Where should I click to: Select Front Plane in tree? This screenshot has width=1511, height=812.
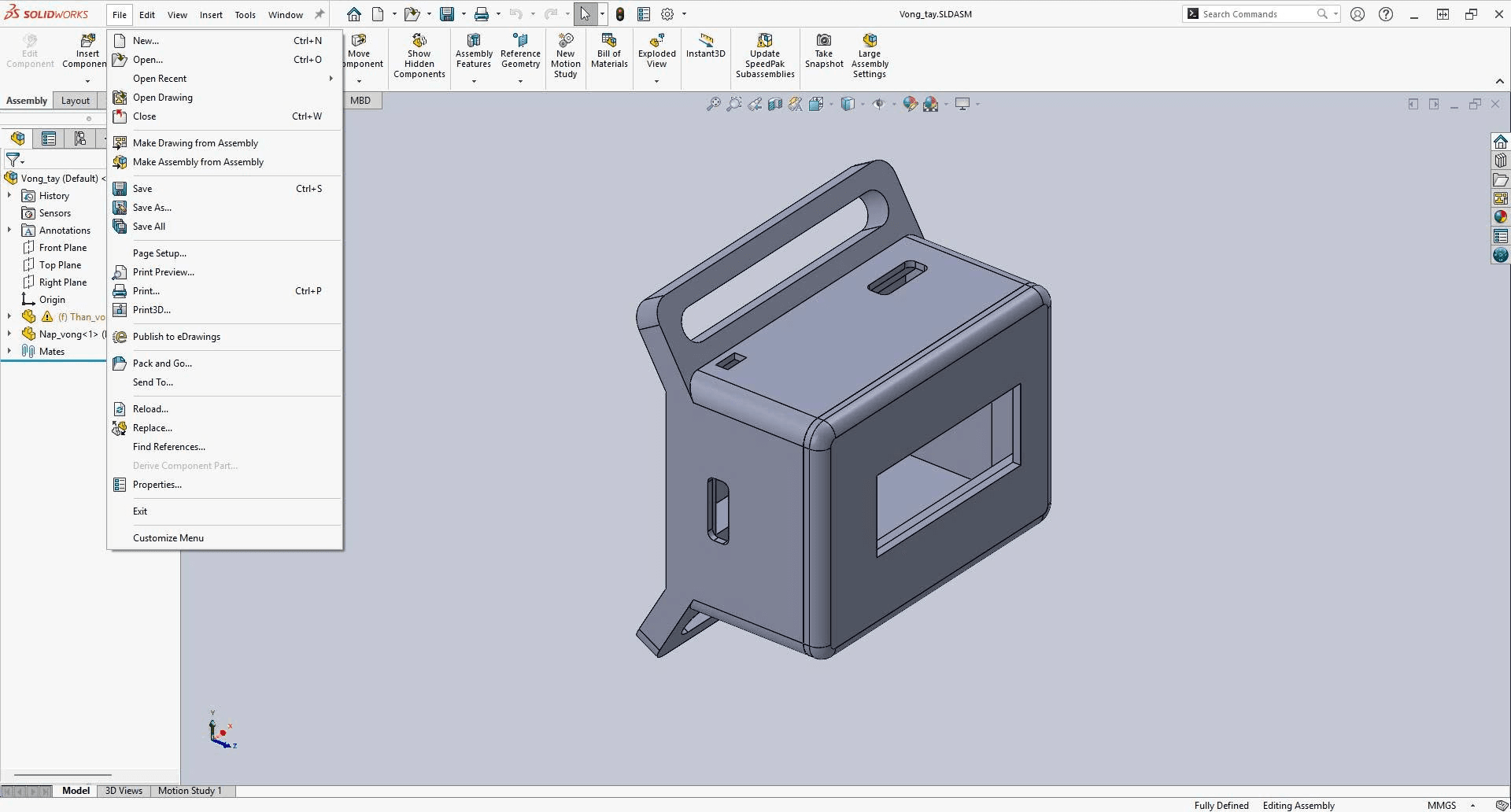(x=63, y=247)
